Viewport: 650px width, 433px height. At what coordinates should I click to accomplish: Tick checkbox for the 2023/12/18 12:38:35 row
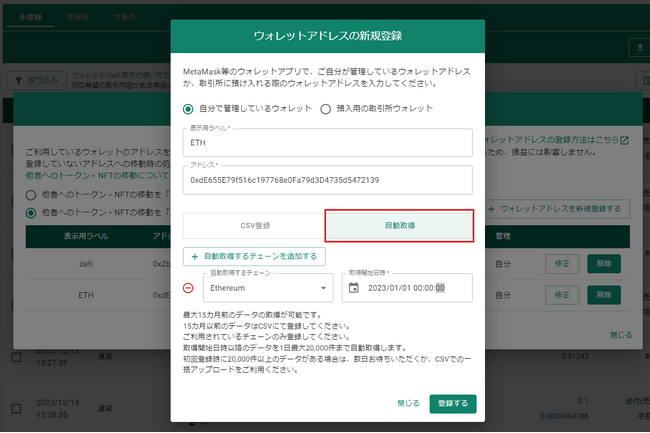point(17,409)
